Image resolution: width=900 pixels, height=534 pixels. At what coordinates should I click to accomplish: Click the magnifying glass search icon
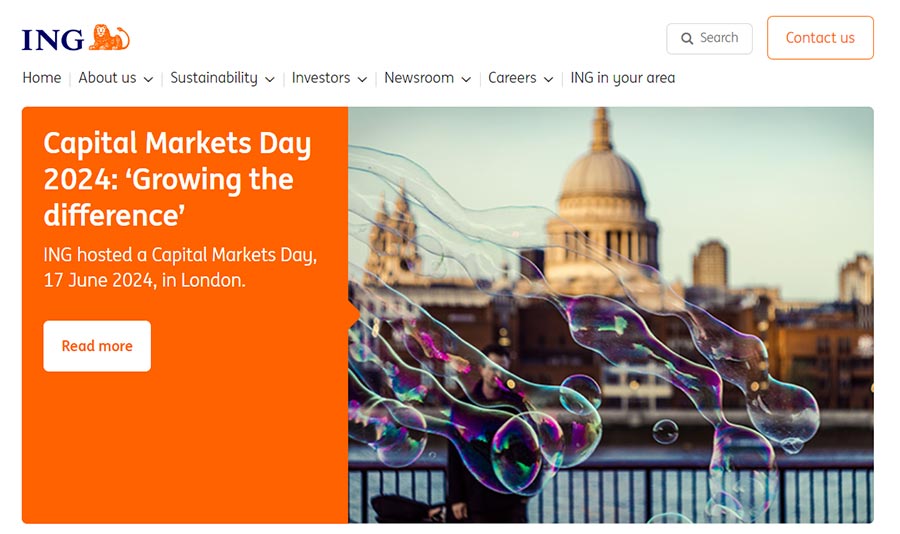tap(687, 39)
